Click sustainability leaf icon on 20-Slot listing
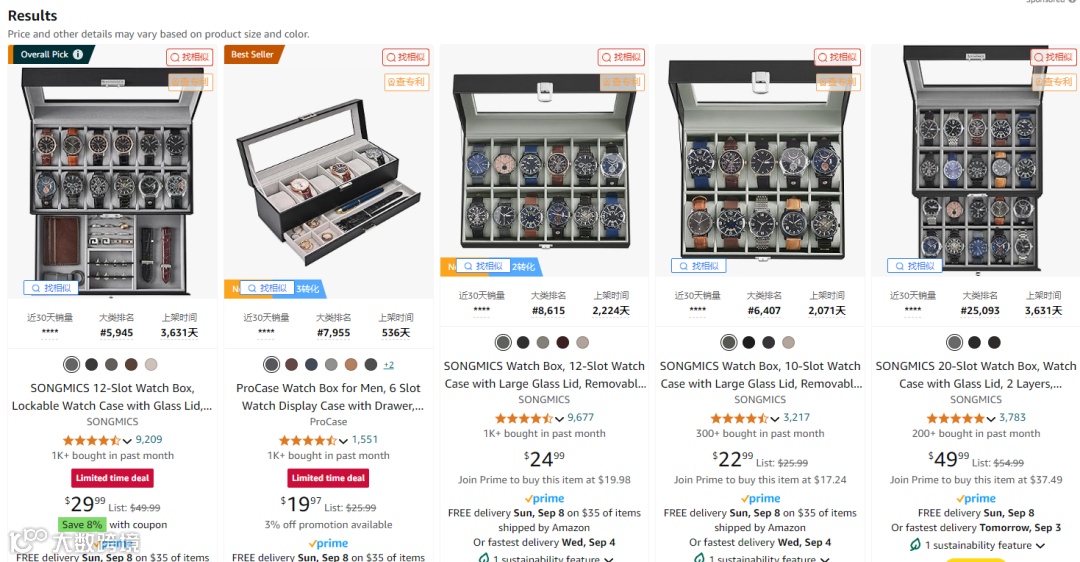Viewport: 1080px width, 562px height. (x=915, y=545)
